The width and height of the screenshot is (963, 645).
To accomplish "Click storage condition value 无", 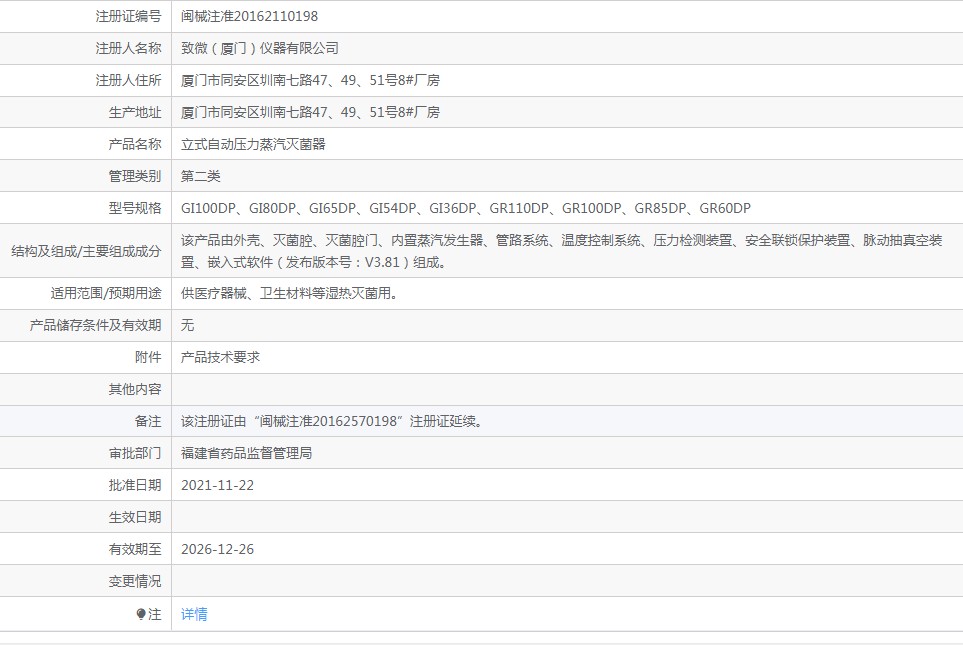I will (187, 325).
